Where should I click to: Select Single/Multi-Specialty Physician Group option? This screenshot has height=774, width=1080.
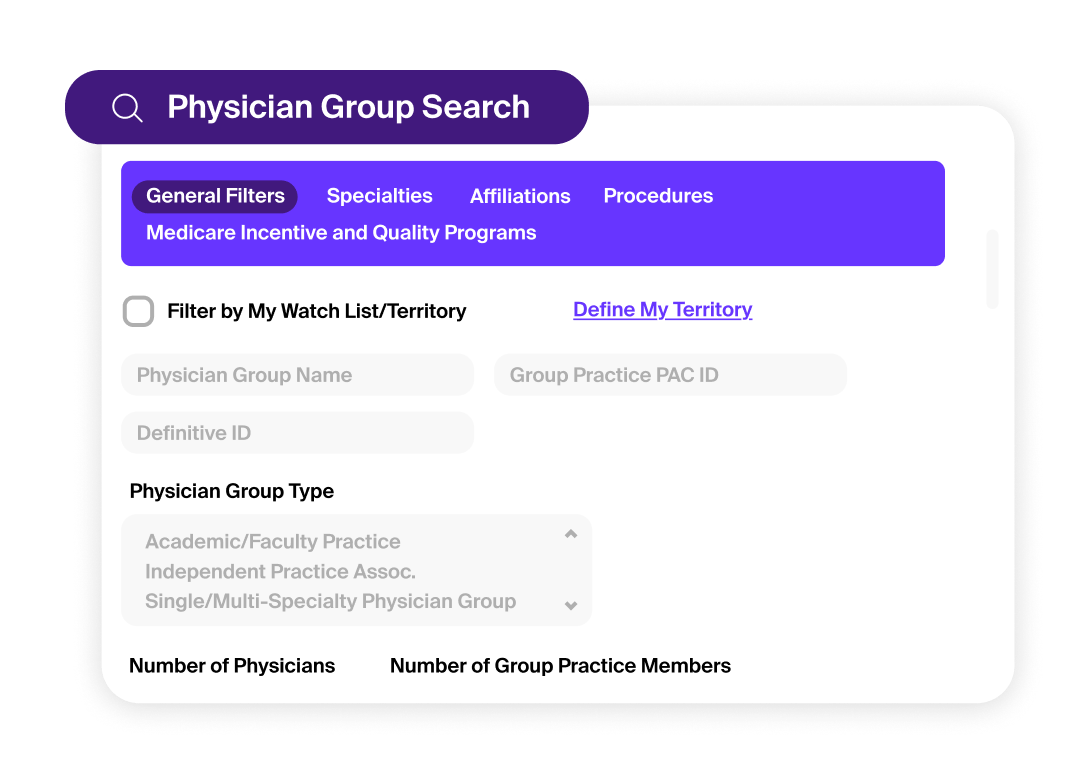(330, 601)
